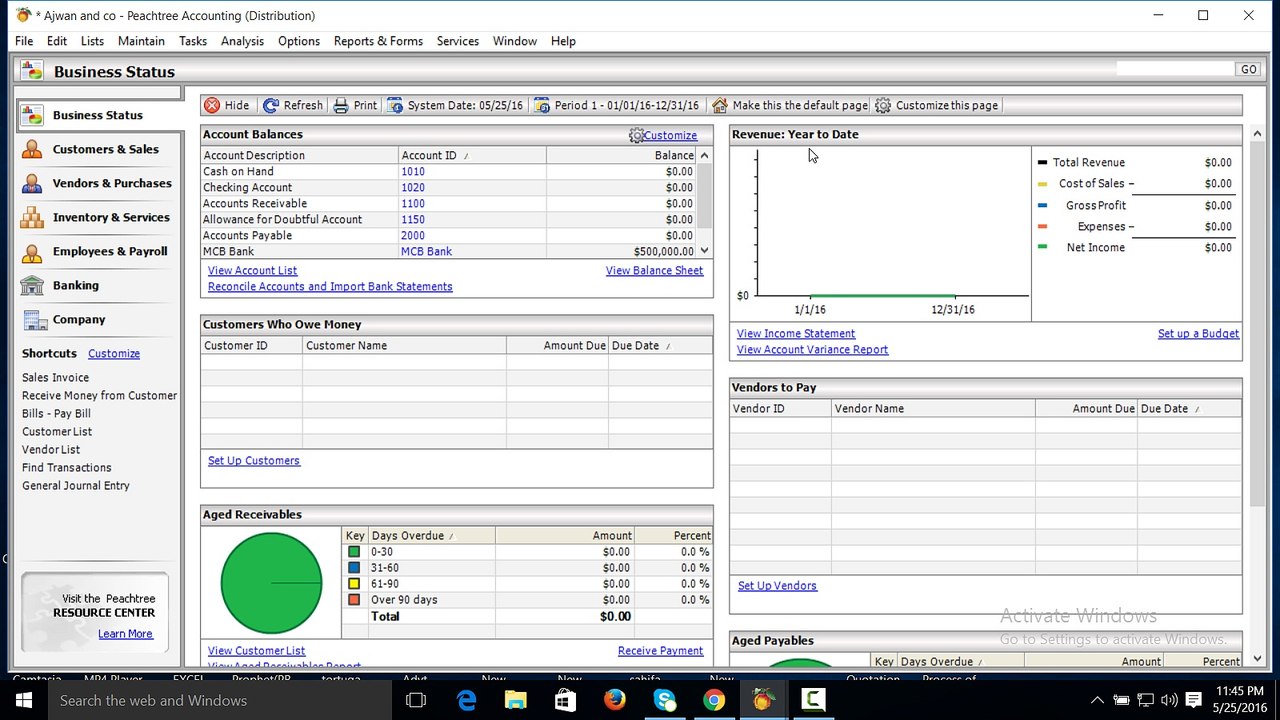
Task: Click the green 0-30 days key swatch
Action: pos(354,552)
